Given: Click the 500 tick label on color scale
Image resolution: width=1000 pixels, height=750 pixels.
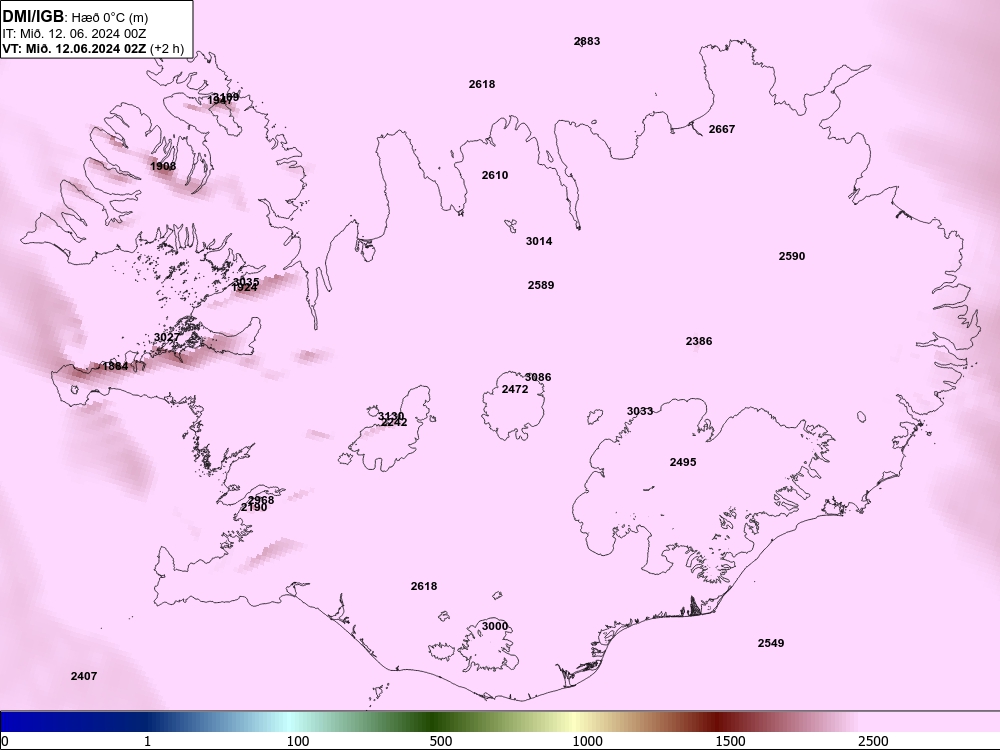Looking at the screenshot, I should tap(441, 741).
